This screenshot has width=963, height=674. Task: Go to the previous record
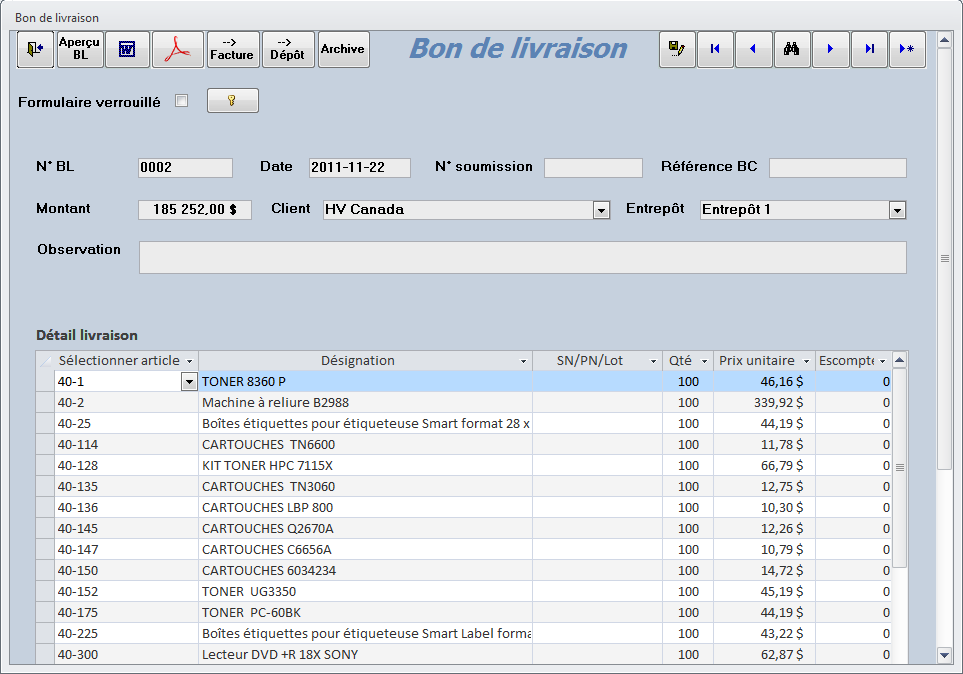pos(753,49)
